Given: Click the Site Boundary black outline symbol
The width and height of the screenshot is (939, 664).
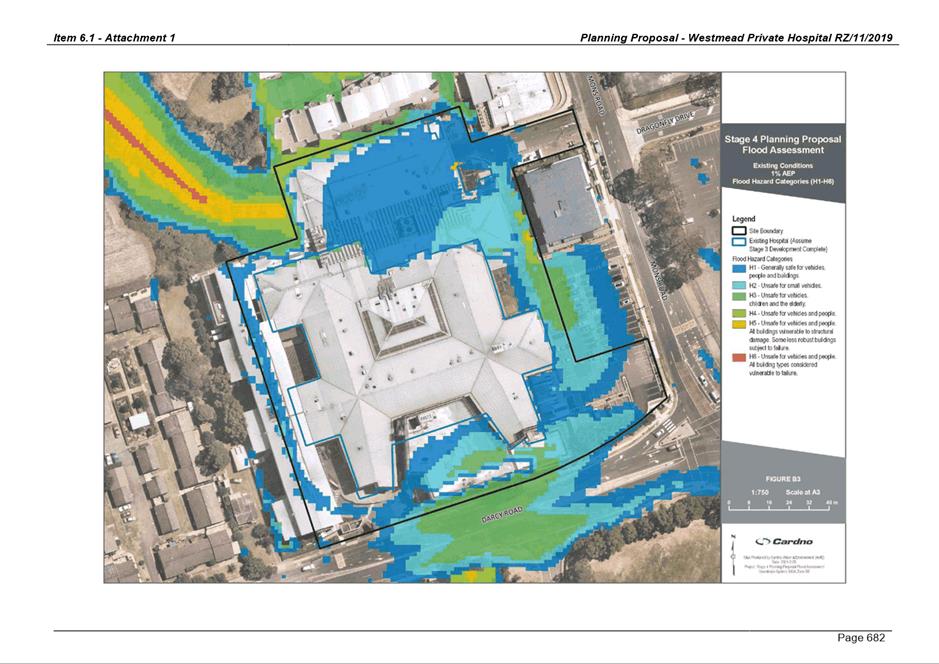Looking at the screenshot, I should pos(739,231).
